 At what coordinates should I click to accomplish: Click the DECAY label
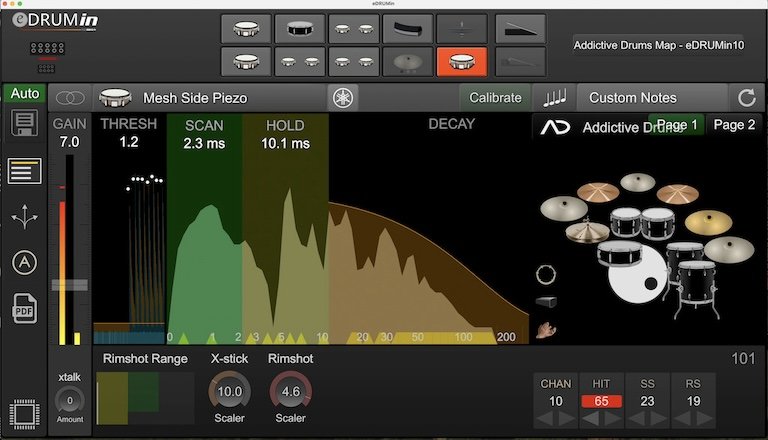pyautogui.click(x=452, y=124)
